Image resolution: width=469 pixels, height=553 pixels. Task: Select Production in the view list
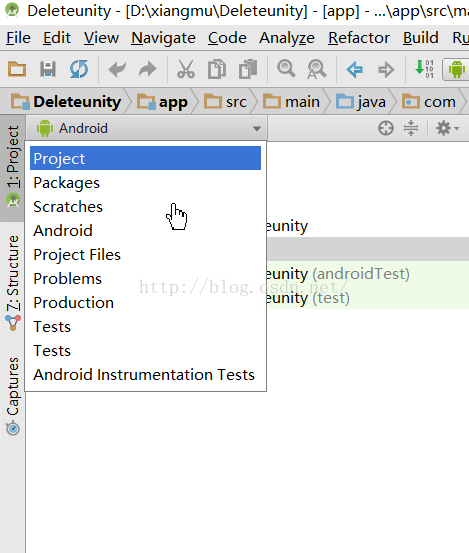coord(145,303)
